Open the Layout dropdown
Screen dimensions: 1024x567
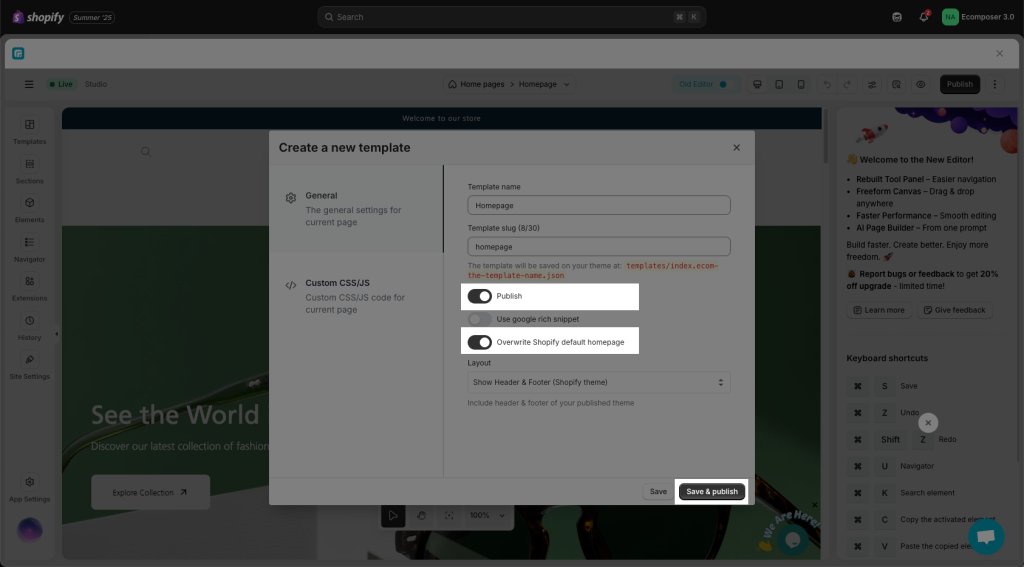598,382
